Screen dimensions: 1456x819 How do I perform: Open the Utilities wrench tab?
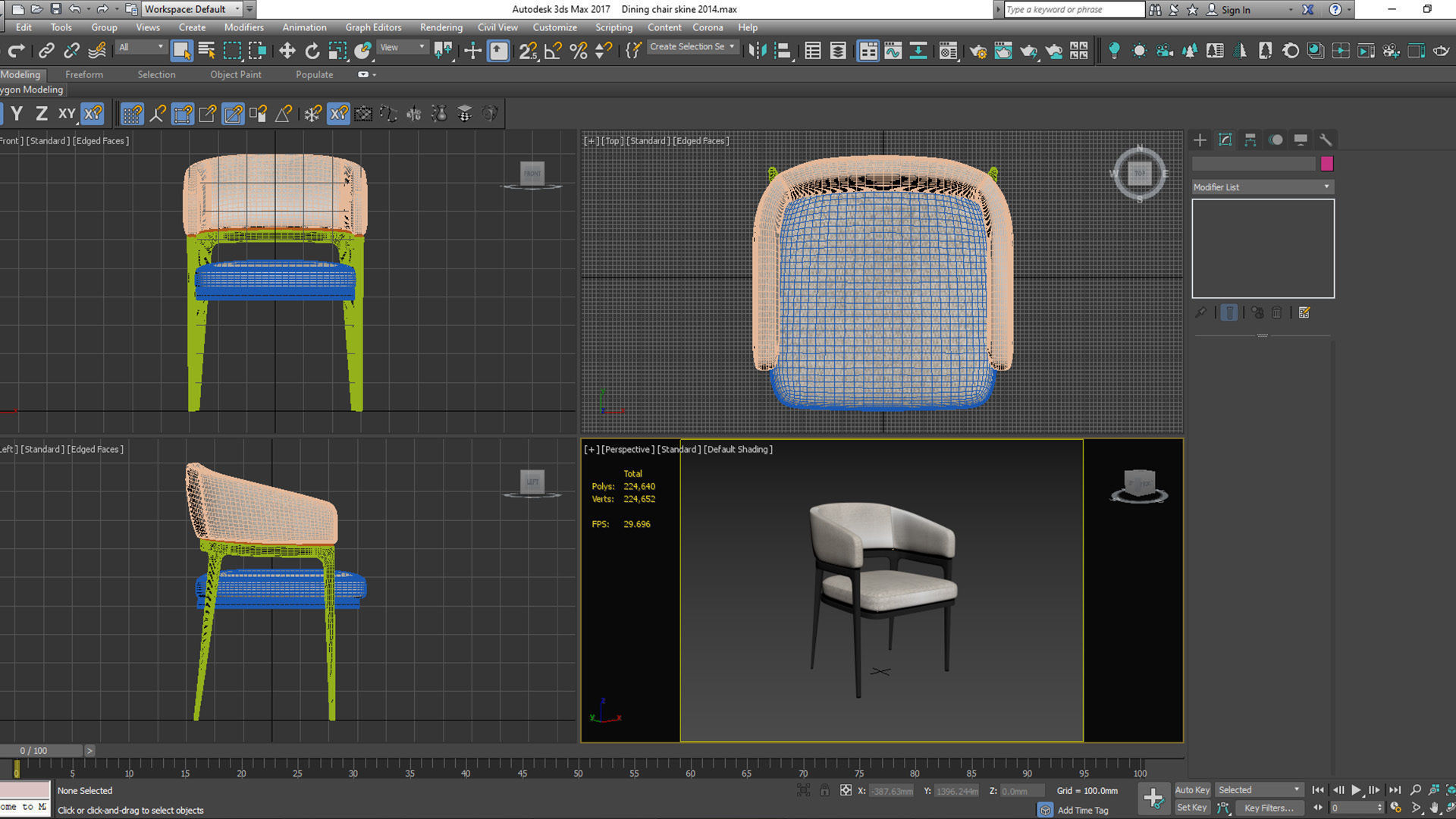1326,140
